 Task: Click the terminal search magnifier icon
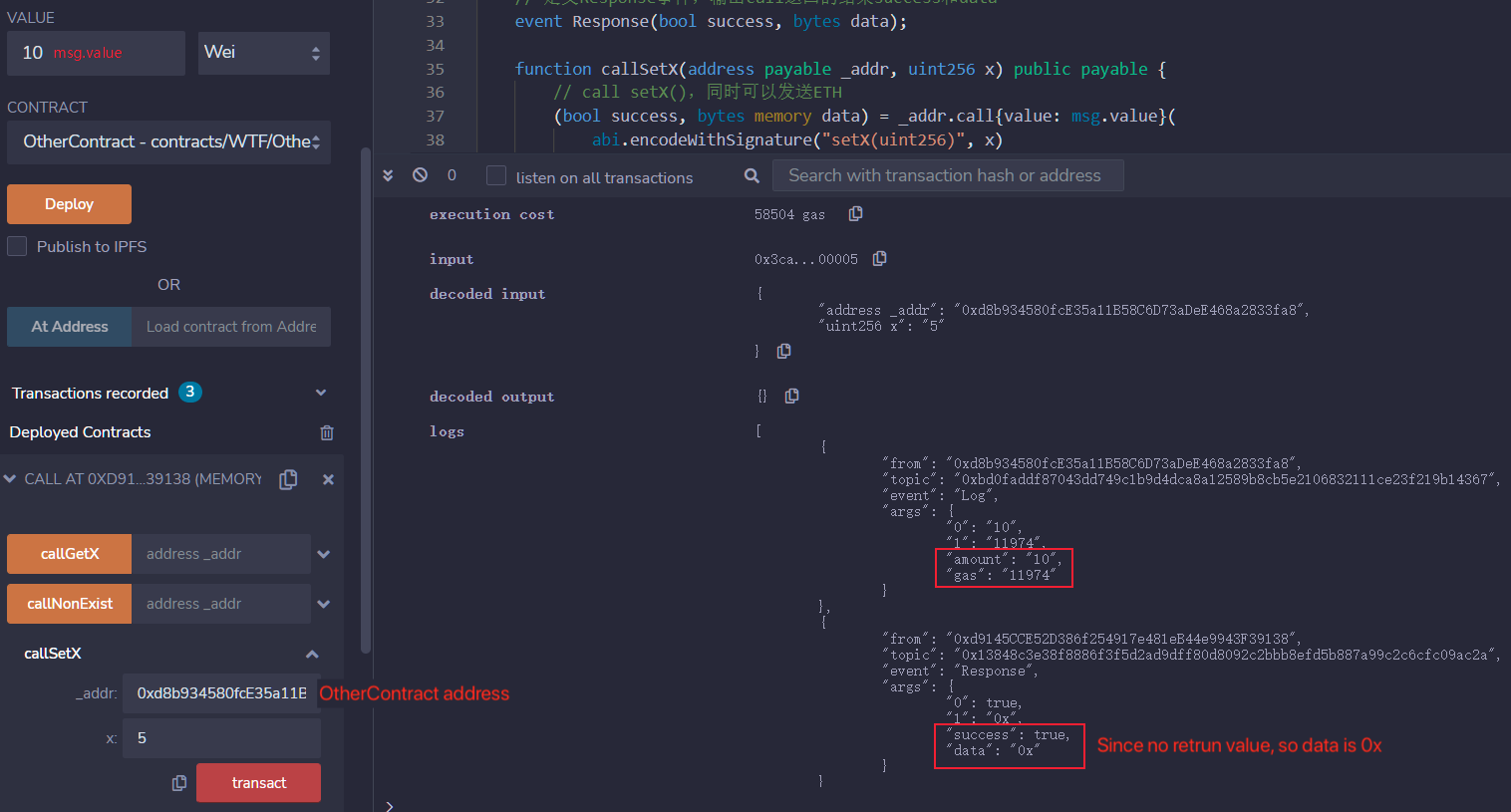pos(752,175)
